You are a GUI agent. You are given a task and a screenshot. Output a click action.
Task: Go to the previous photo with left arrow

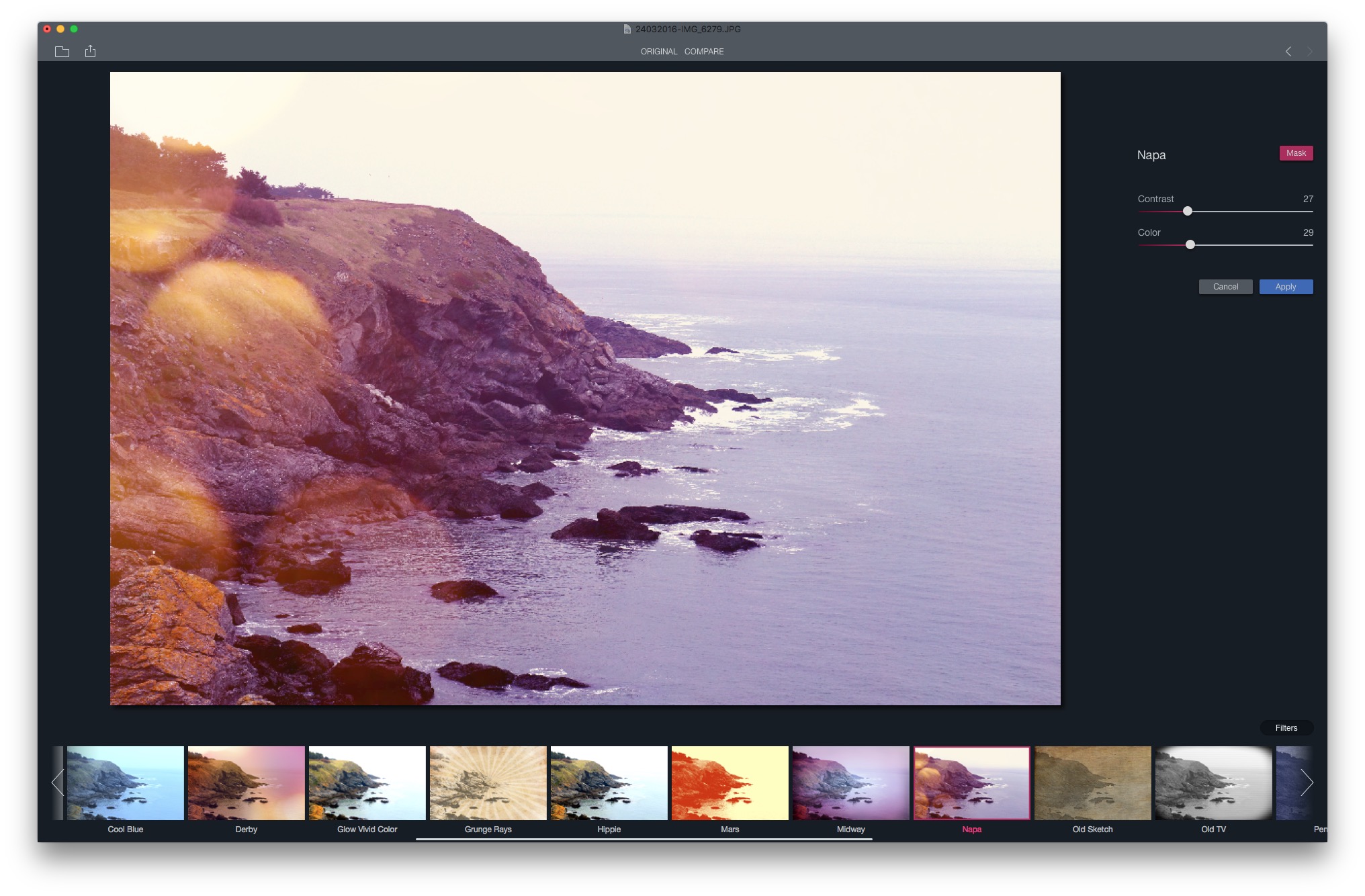(x=1288, y=51)
